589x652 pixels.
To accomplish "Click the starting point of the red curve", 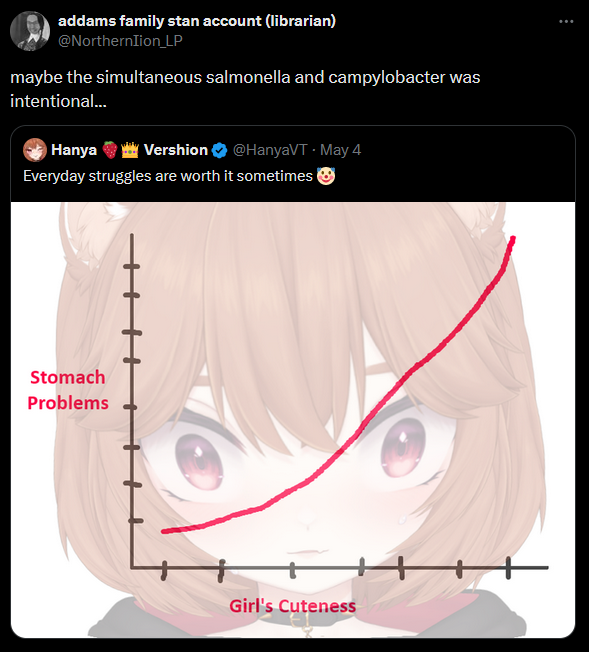I will [164, 531].
